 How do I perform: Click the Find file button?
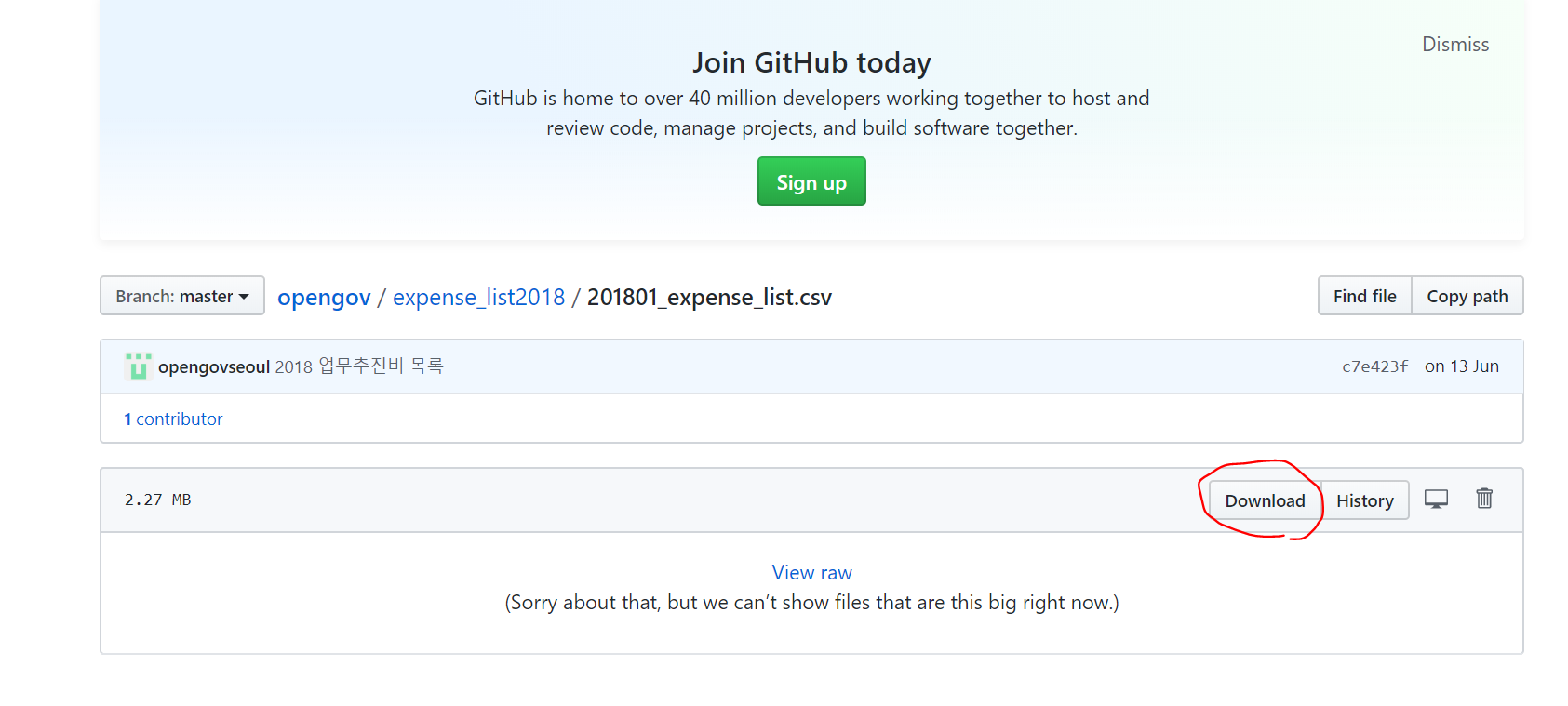pos(1364,296)
